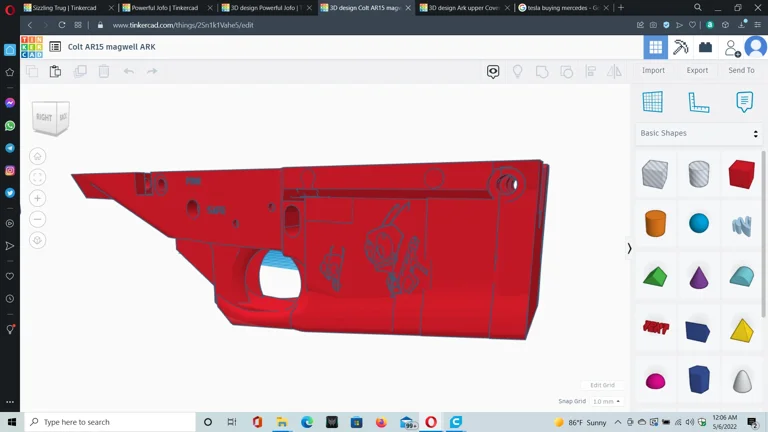Click the Export button
The height and width of the screenshot is (432, 768).
[697, 70]
